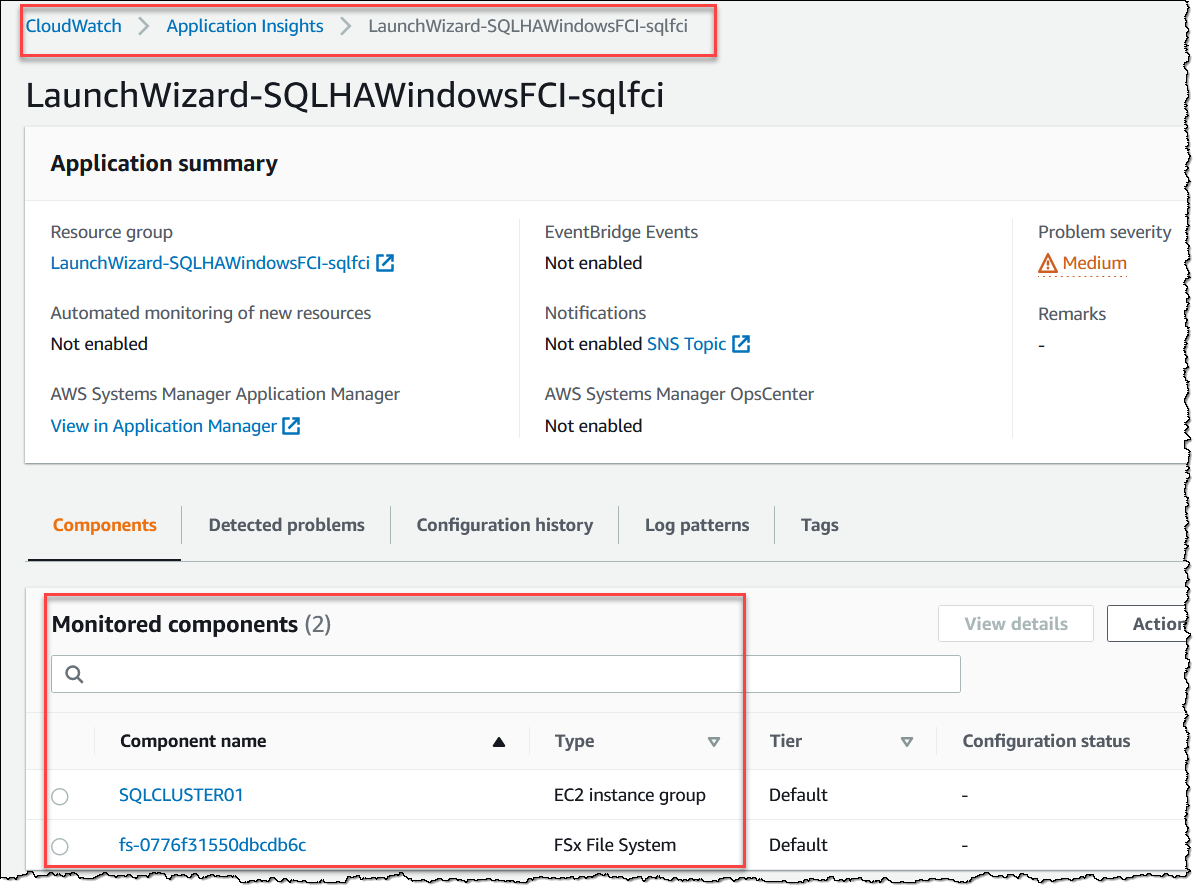Screen dimensions: 1196x888
Task: Open the Log patterns tab
Action: point(696,524)
